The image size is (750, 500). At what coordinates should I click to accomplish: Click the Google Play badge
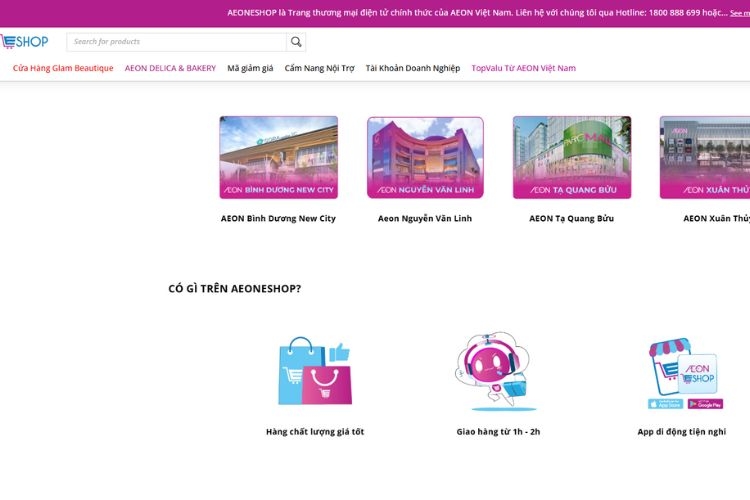[705, 404]
